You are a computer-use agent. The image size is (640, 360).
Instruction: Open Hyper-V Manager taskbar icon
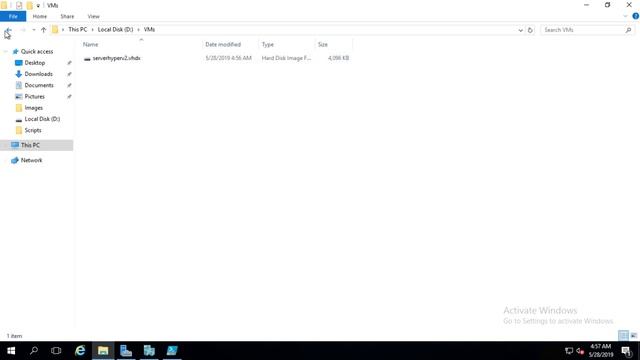click(x=149, y=351)
